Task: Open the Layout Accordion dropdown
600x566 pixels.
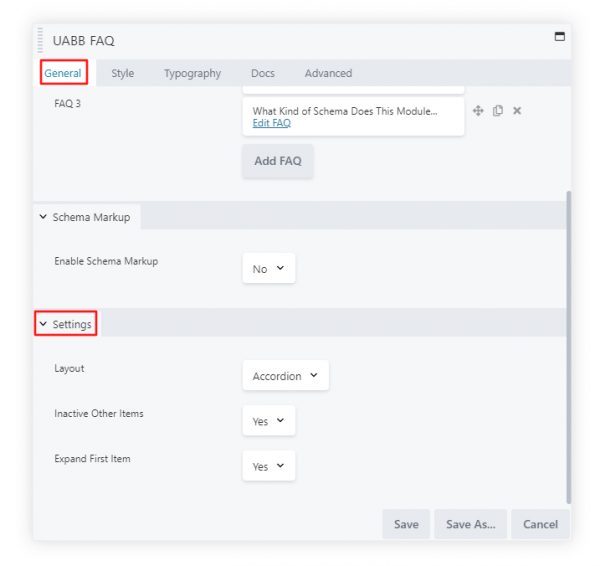Action: (285, 375)
